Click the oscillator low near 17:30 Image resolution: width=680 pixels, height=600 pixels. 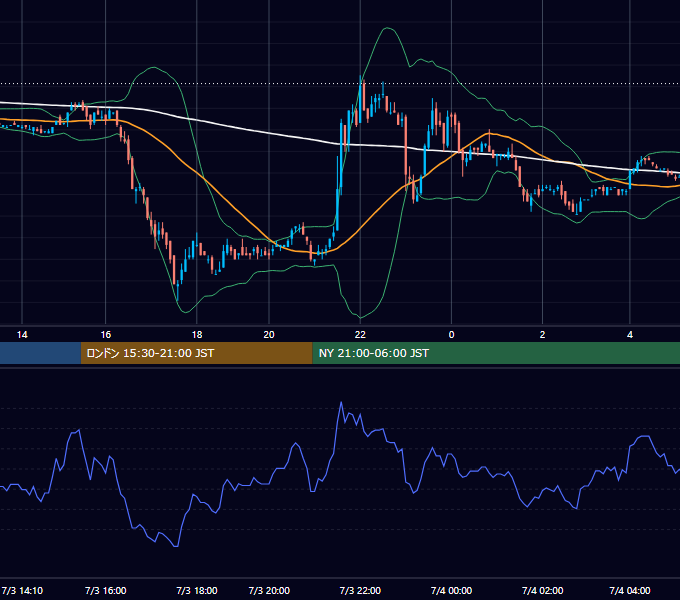coord(176,546)
